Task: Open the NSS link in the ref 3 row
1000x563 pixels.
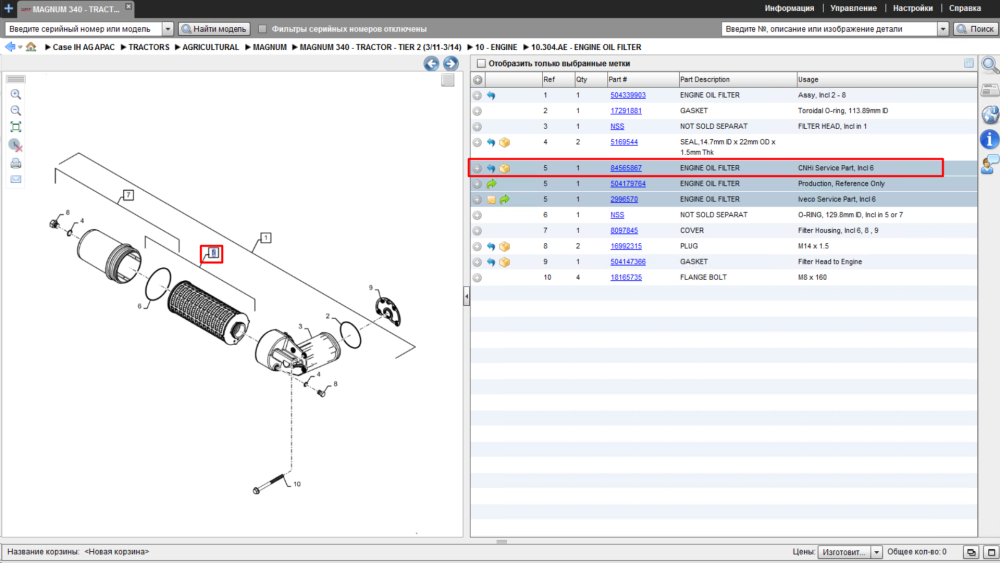Action: pyautogui.click(x=617, y=126)
